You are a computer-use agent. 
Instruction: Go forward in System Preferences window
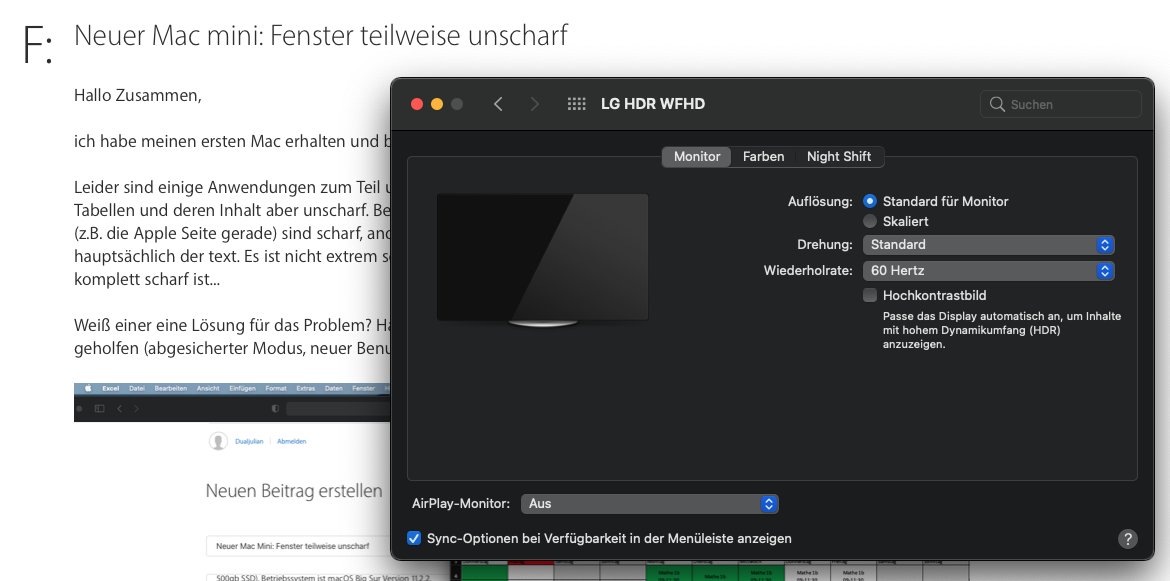[x=534, y=104]
